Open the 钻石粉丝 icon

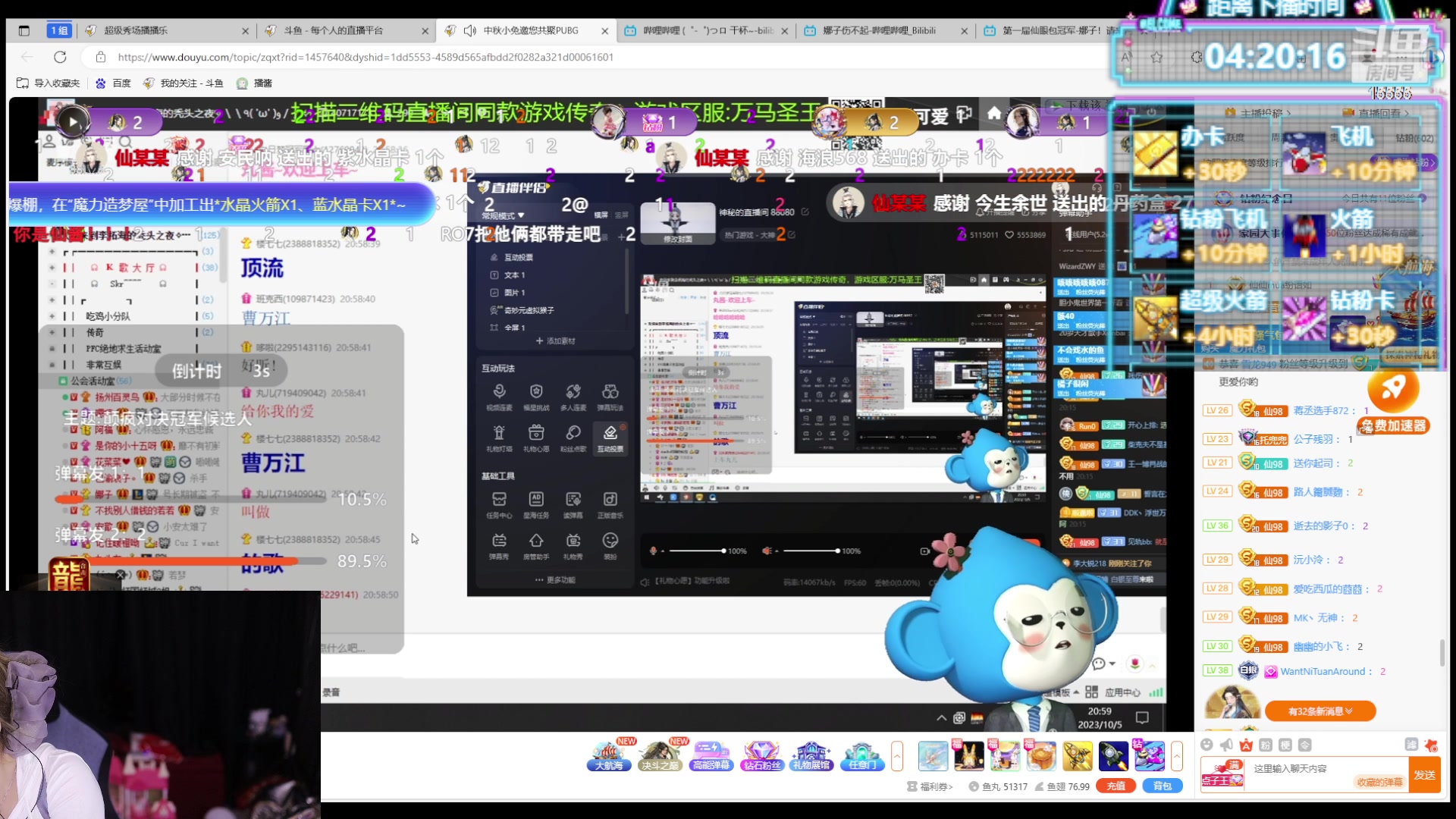coord(761,755)
